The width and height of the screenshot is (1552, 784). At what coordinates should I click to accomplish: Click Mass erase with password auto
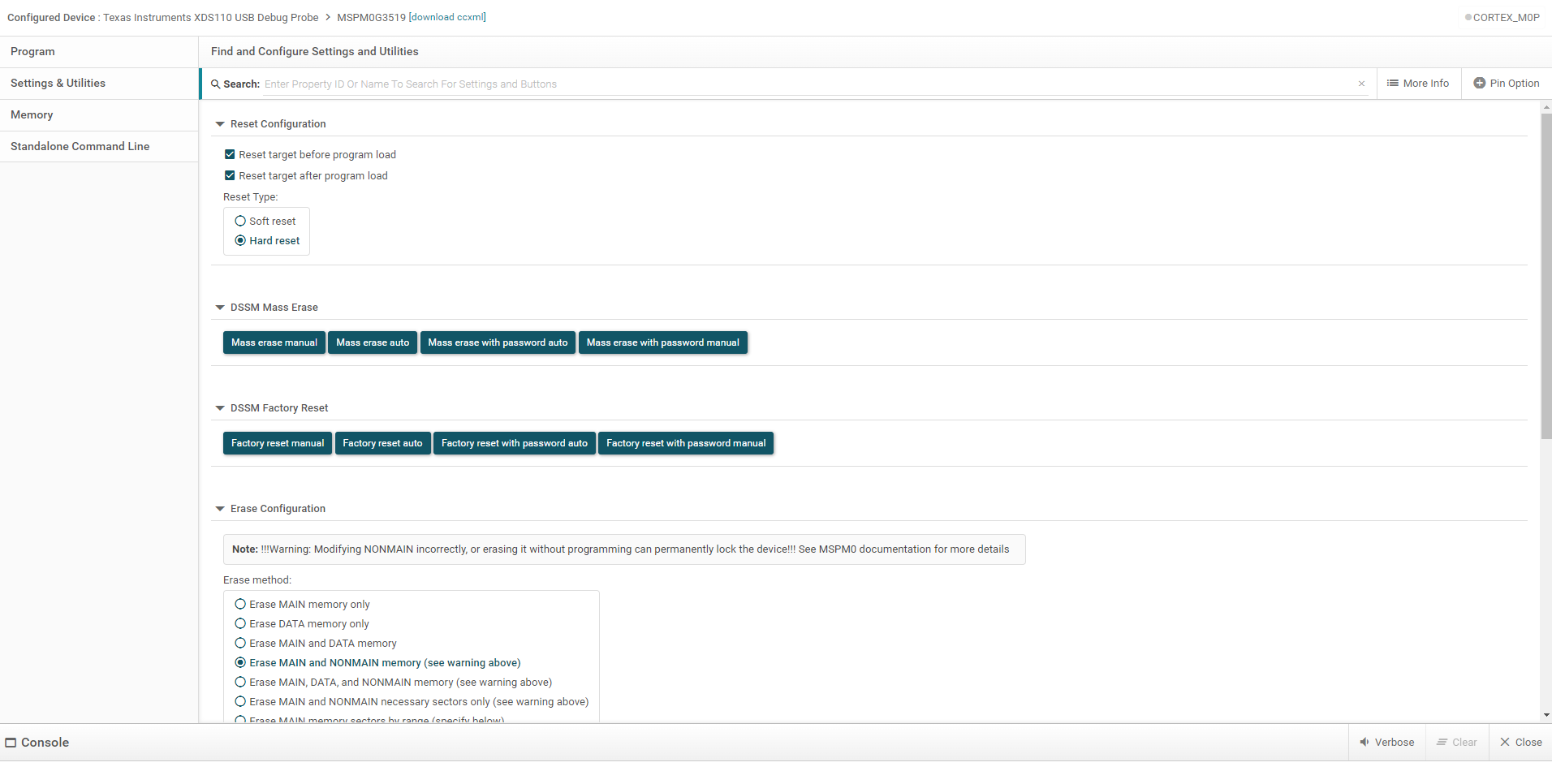[x=498, y=342]
